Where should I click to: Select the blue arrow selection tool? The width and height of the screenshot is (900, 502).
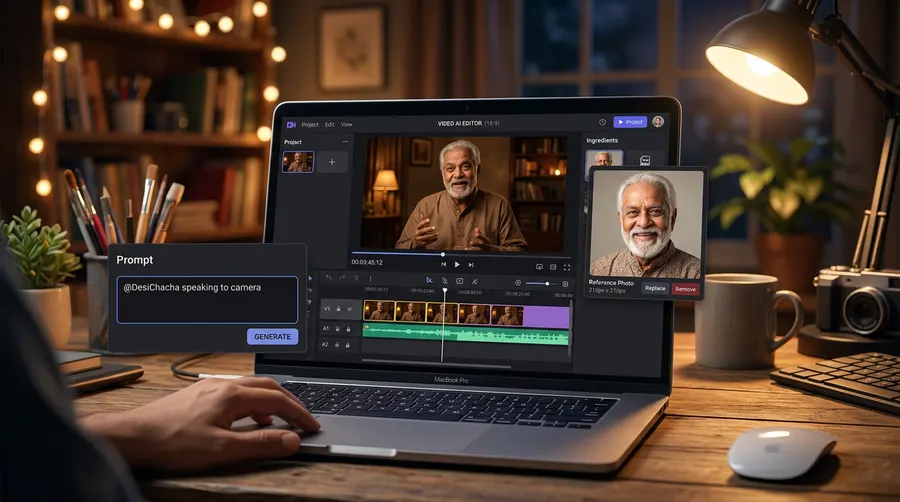311,278
